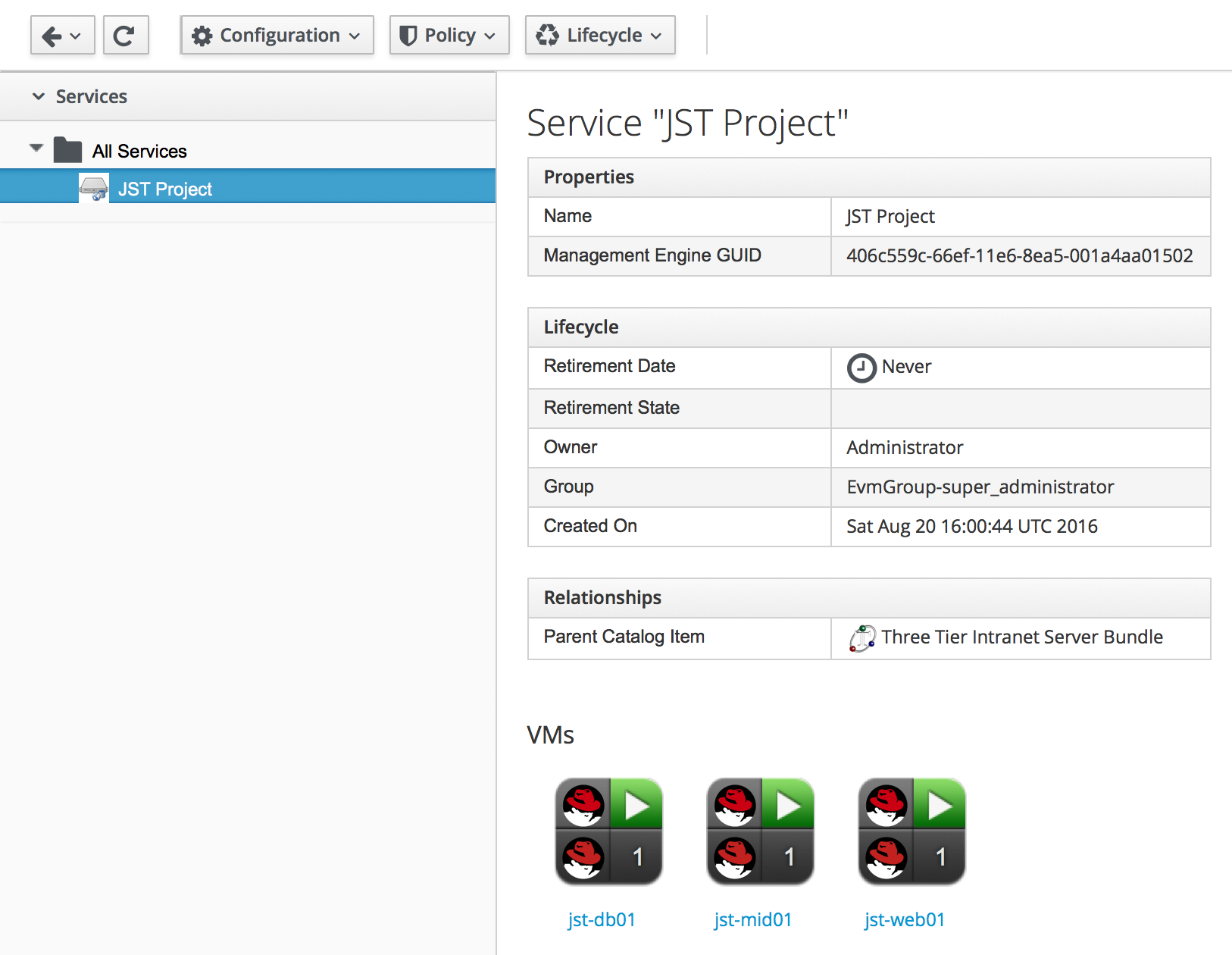
Task: Click the jst-web01 link
Action: click(x=905, y=920)
